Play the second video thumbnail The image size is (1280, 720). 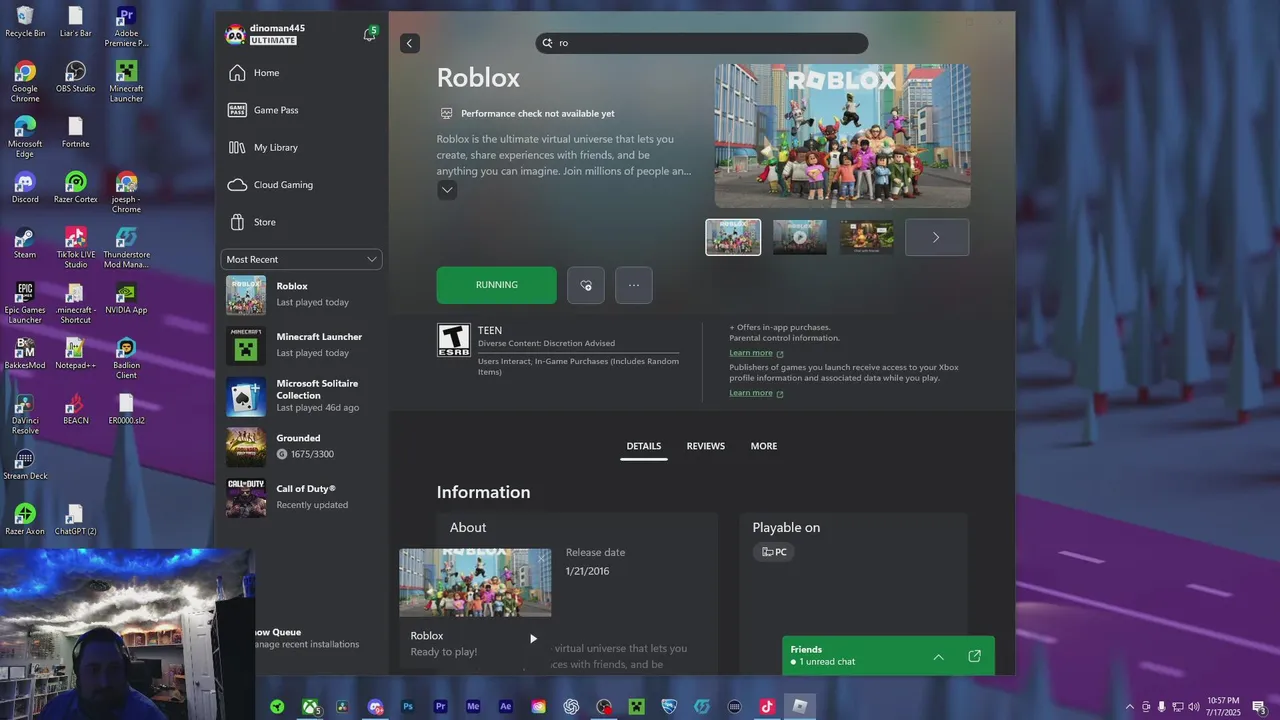point(800,237)
